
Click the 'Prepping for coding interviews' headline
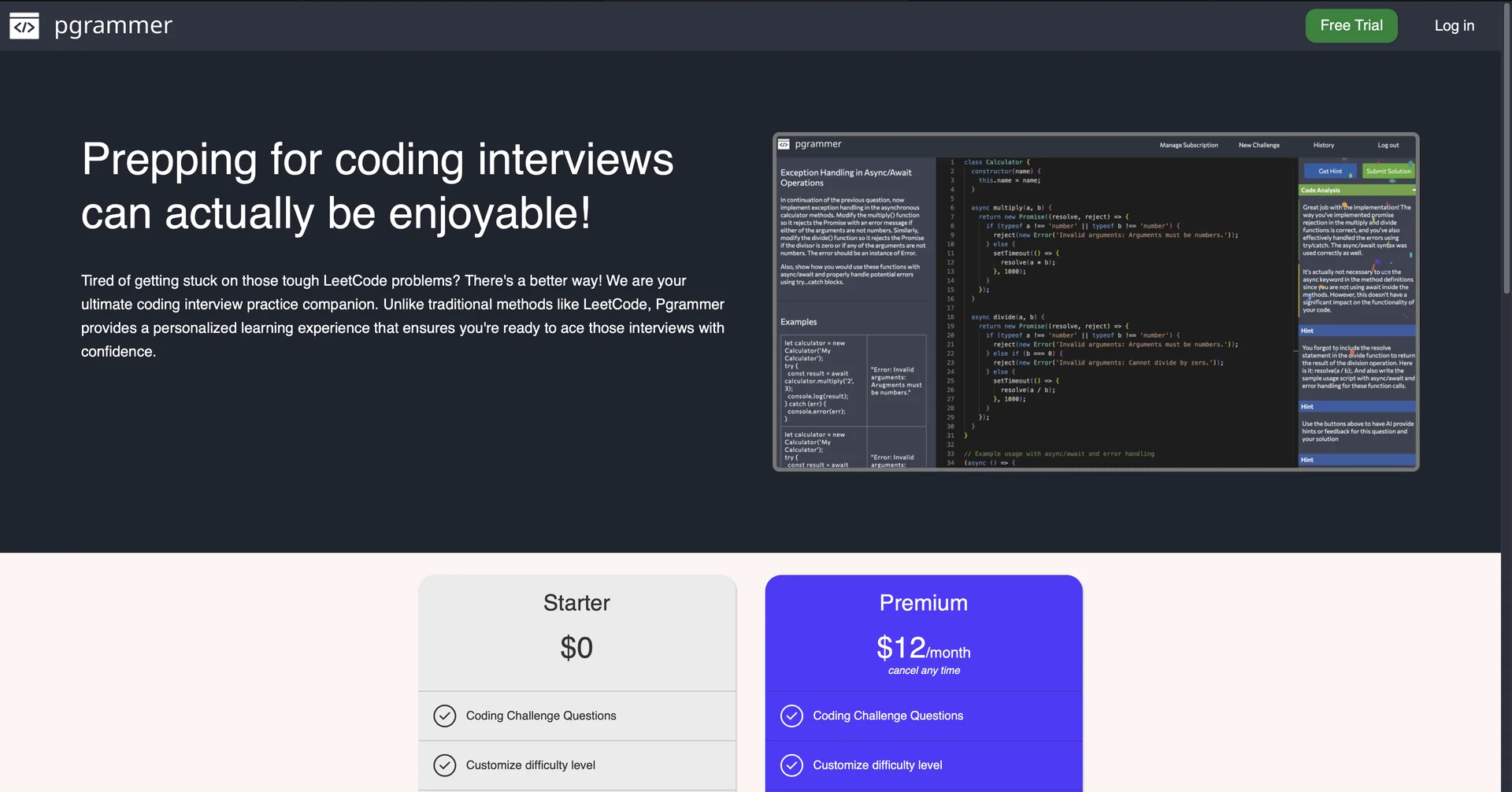pyautogui.click(x=378, y=186)
